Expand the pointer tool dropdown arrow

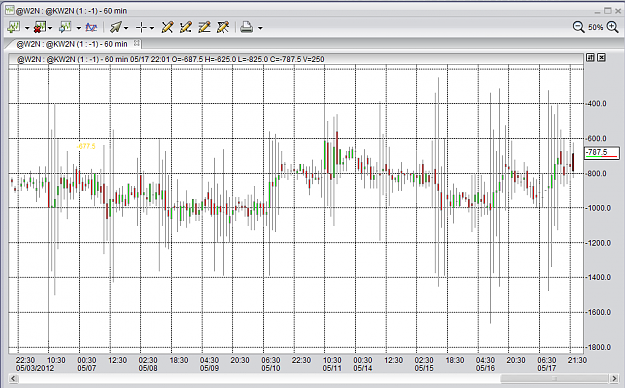(x=126, y=28)
